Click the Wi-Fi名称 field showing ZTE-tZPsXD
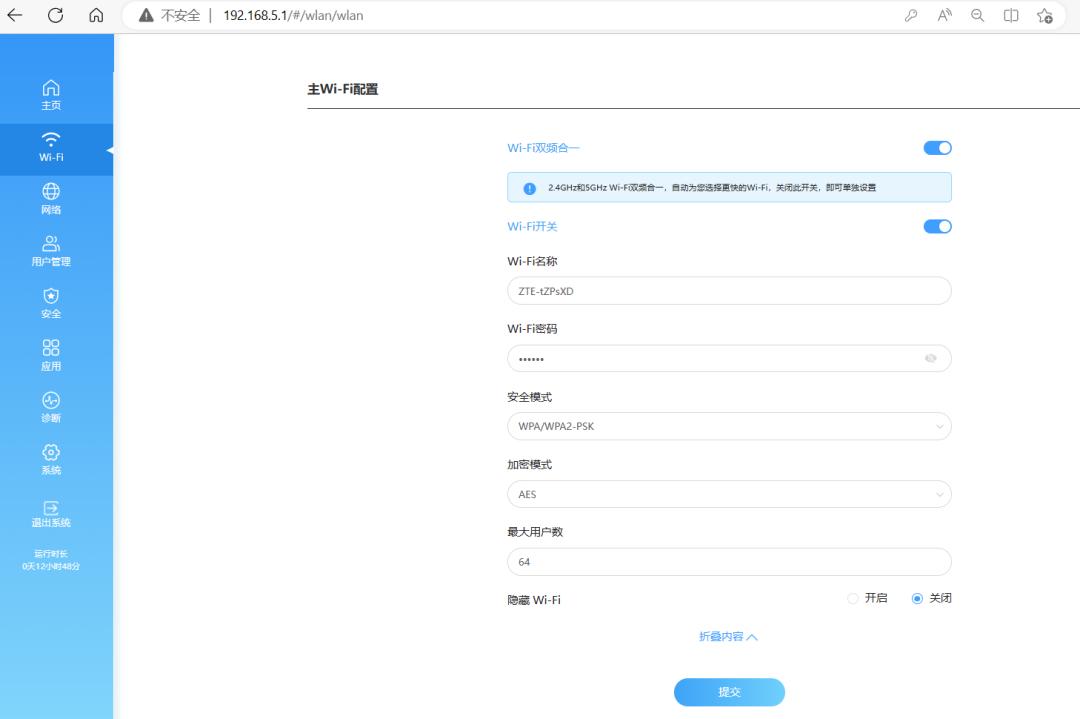Image resolution: width=1080 pixels, height=719 pixels. (x=728, y=290)
